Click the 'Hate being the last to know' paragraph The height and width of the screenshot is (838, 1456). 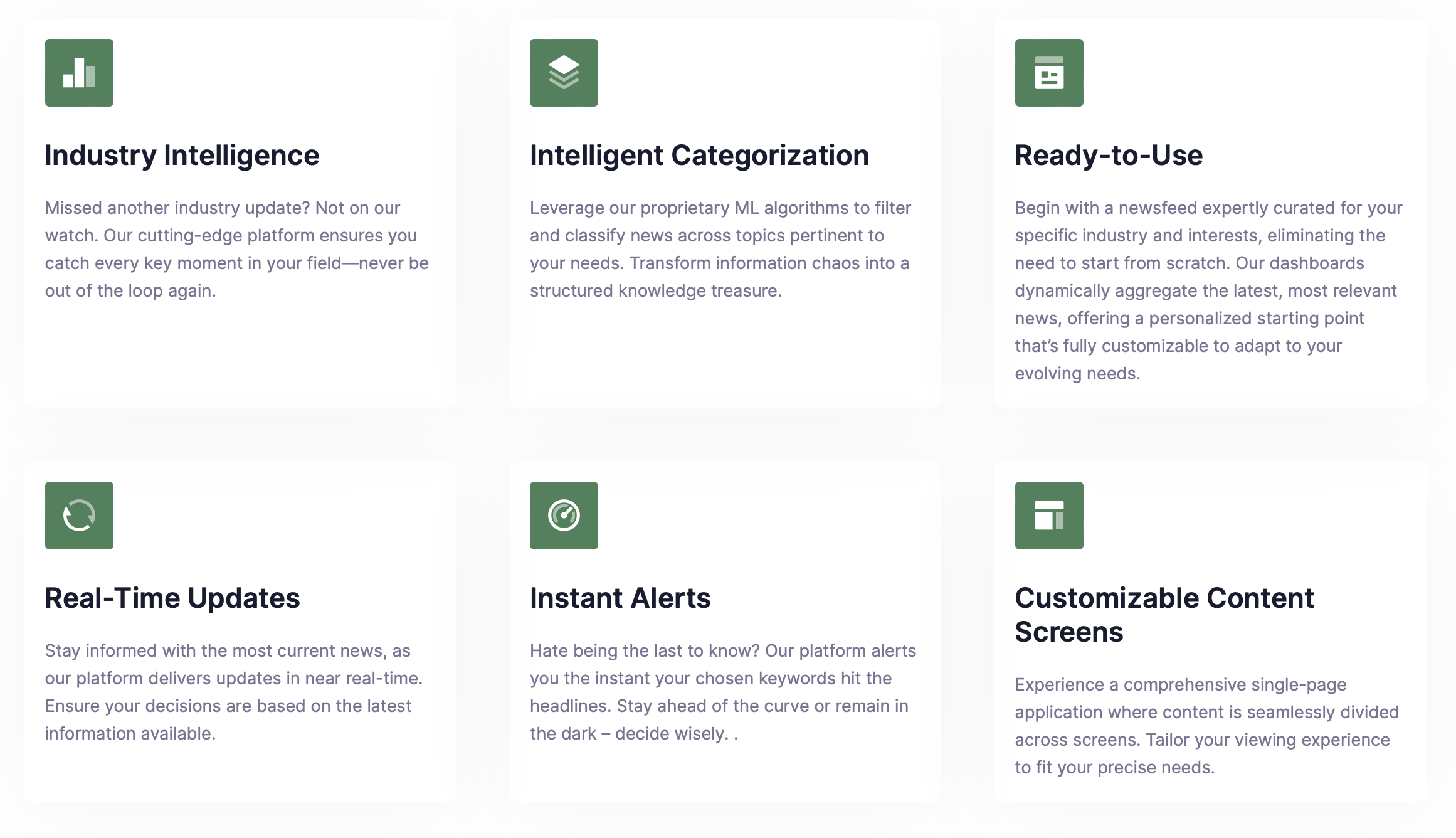pyautogui.click(x=722, y=692)
